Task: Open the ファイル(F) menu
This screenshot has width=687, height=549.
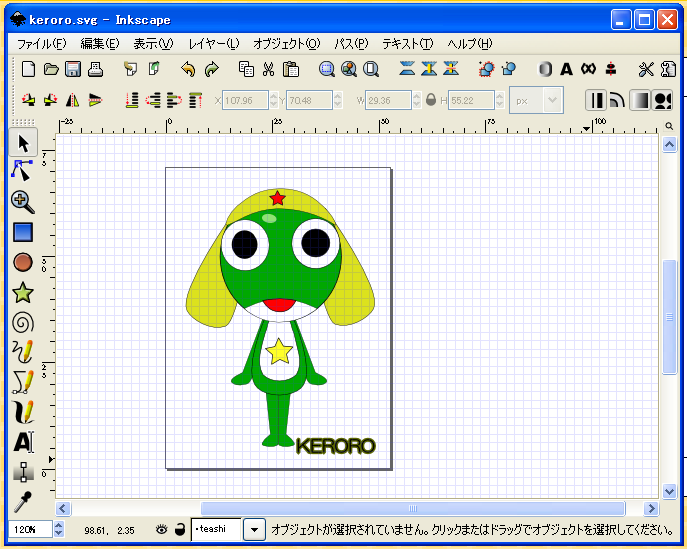Action: (42, 44)
